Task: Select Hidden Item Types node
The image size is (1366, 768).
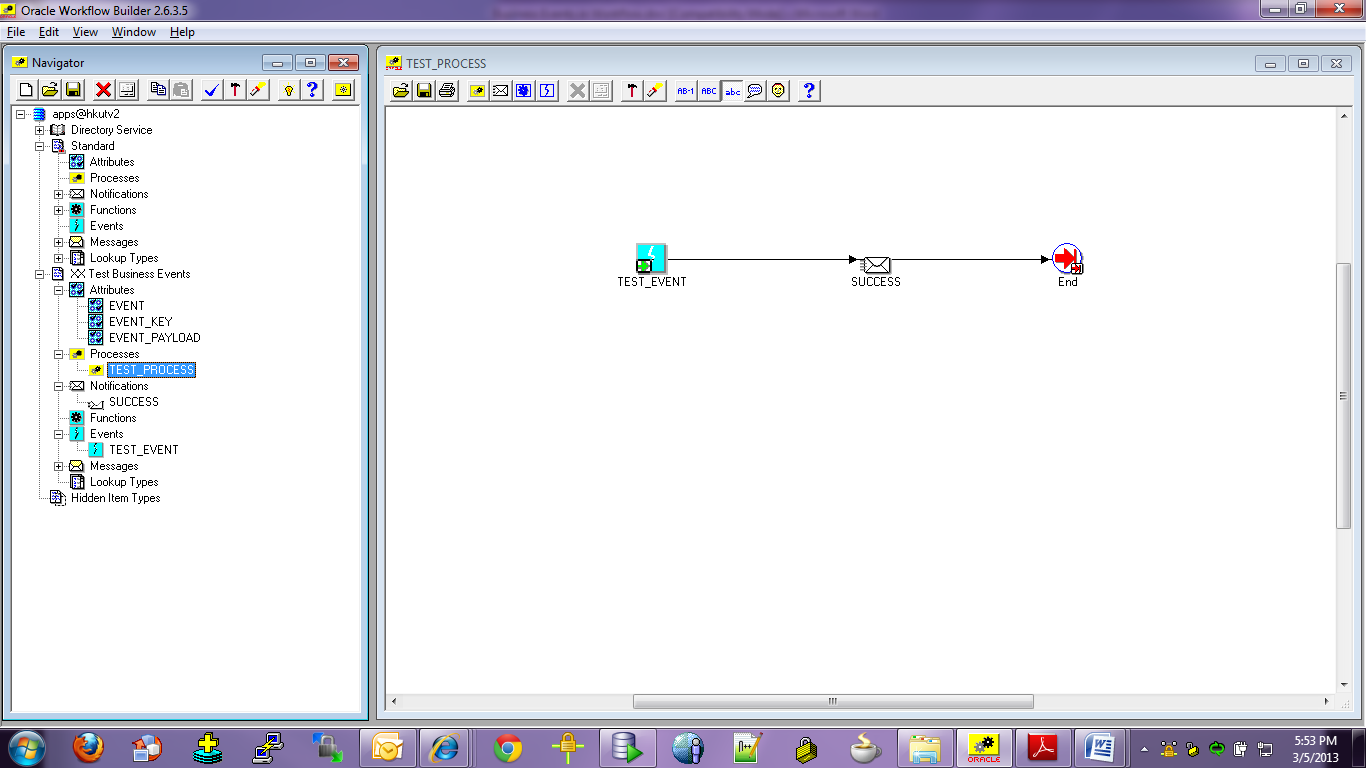Action: coord(115,498)
